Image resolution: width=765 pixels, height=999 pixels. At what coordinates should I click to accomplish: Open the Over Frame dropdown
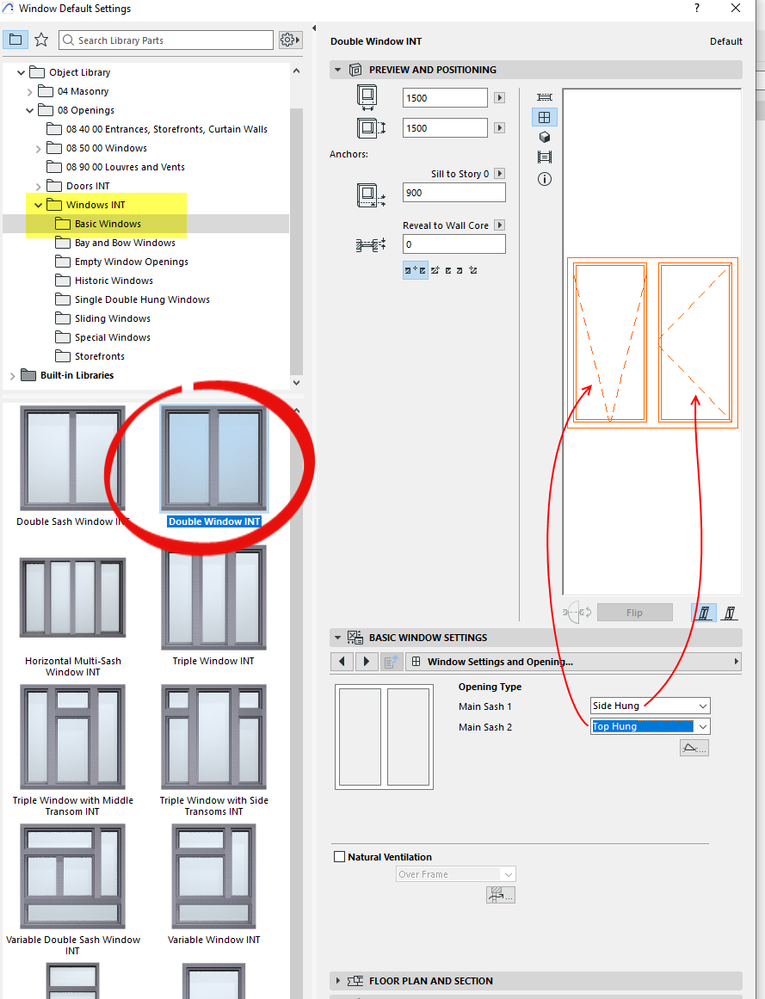click(455, 874)
